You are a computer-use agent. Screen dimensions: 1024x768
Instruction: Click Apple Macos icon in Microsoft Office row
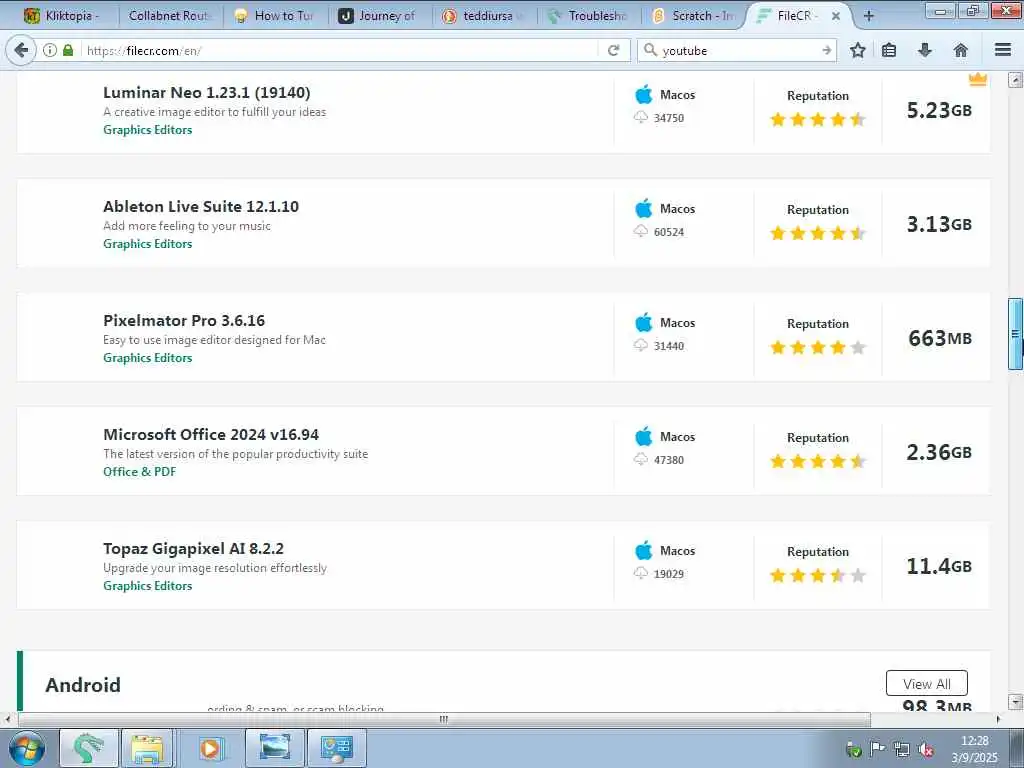pyautogui.click(x=643, y=436)
